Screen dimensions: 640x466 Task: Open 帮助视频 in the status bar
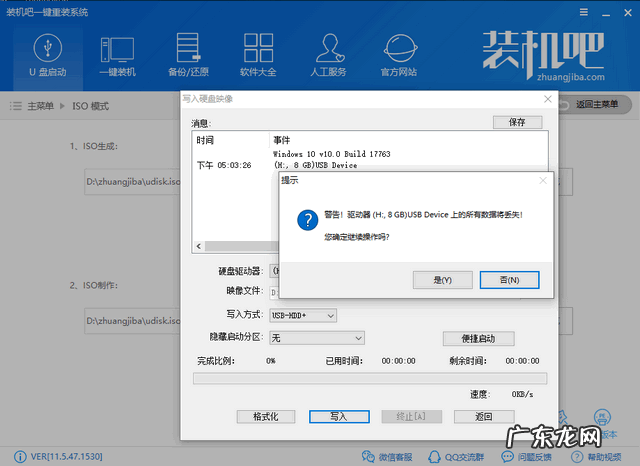pyautogui.click(x=596, y=457)
